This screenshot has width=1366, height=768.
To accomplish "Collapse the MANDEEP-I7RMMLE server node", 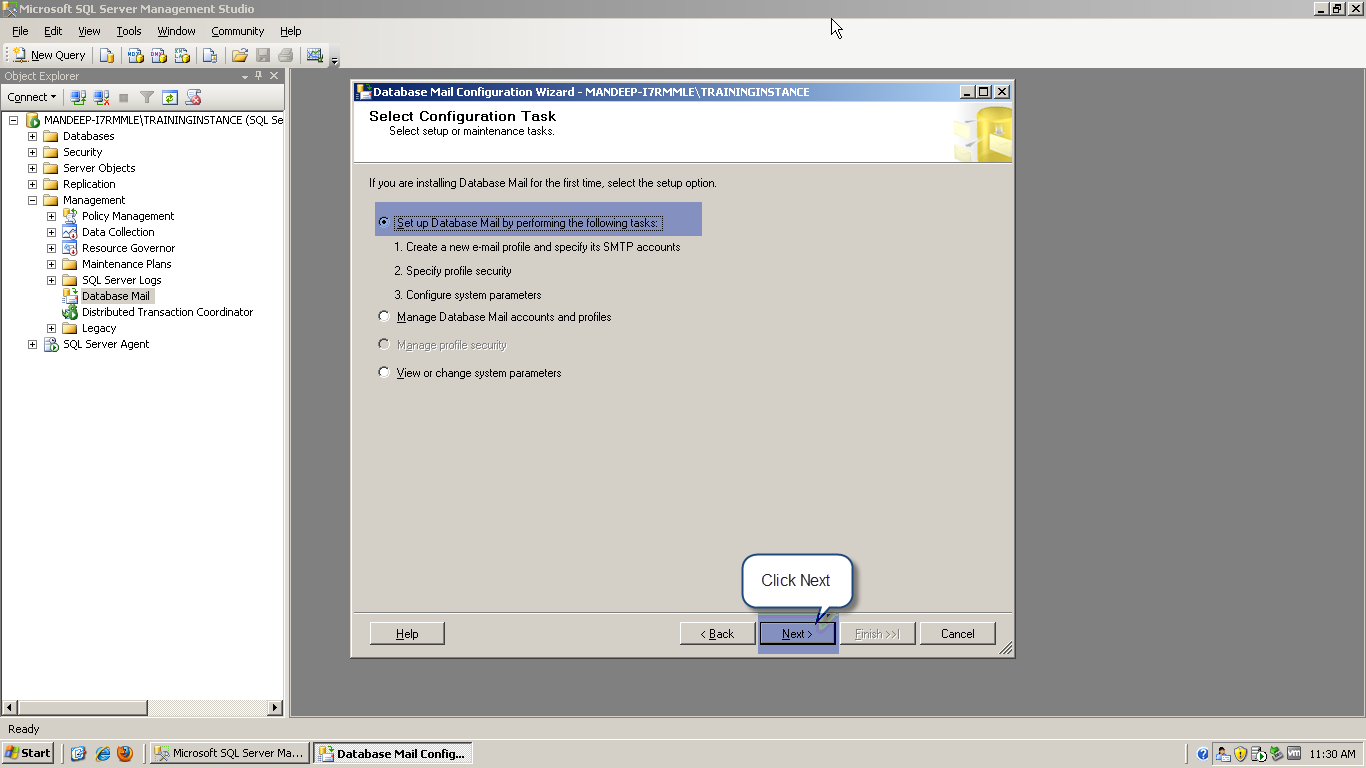I will (14, 120).
